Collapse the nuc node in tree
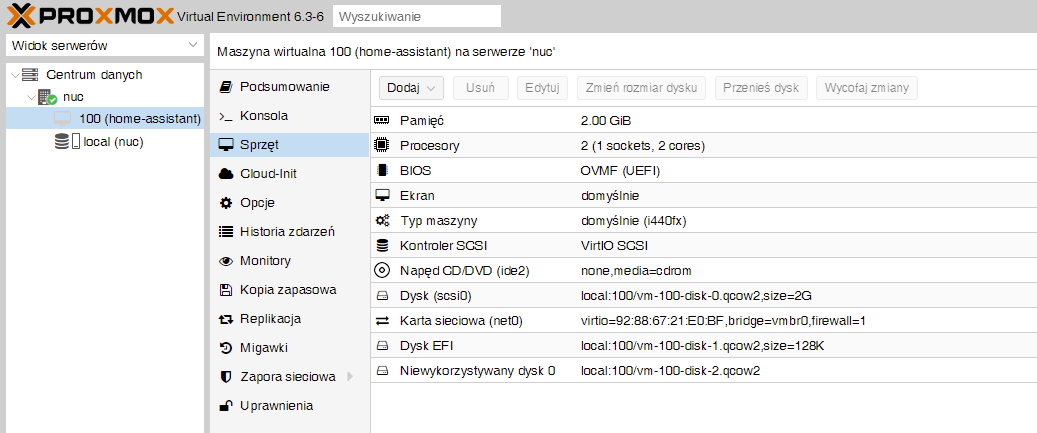 pos(30,98)
